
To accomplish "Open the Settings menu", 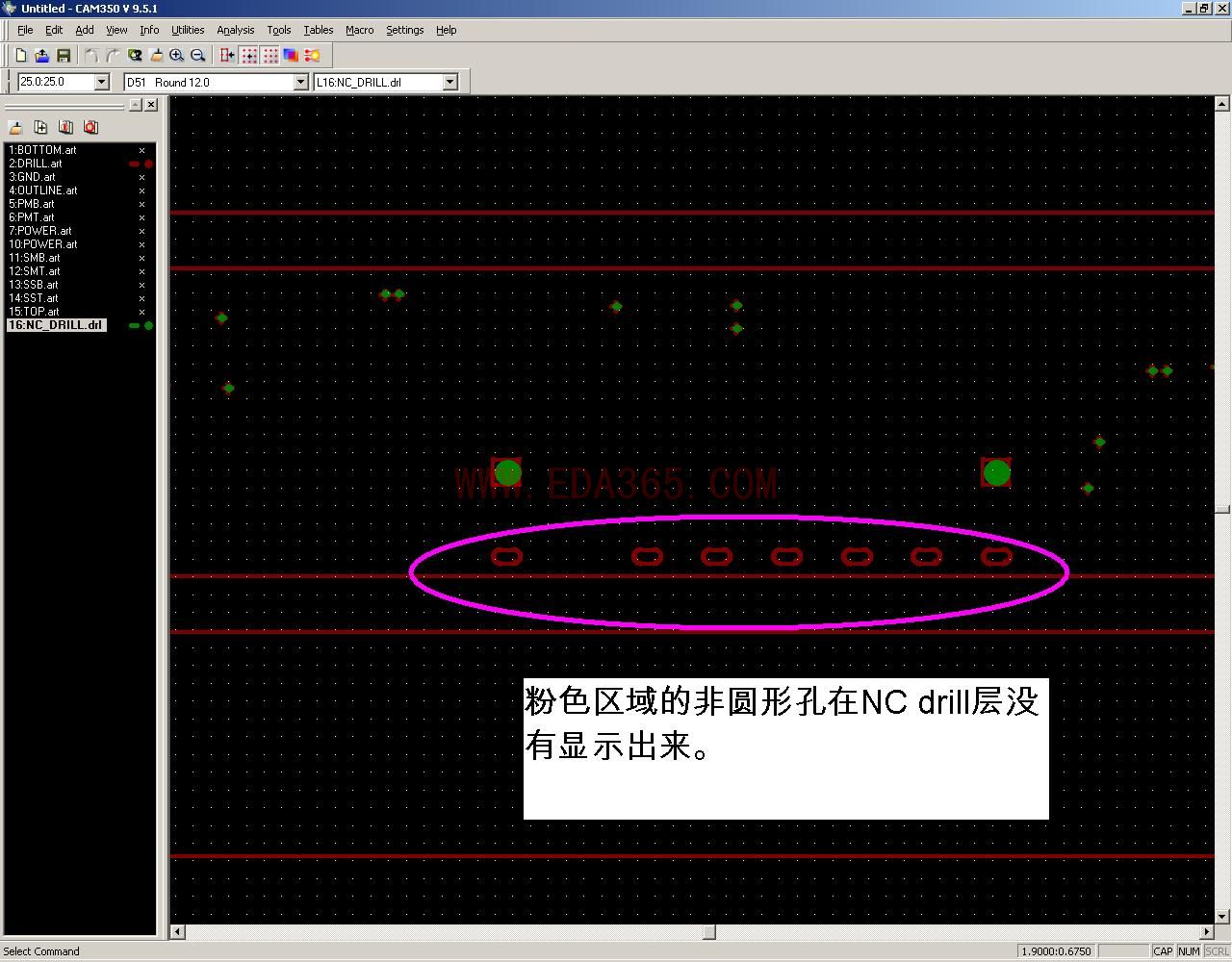I will click(405, 30).
